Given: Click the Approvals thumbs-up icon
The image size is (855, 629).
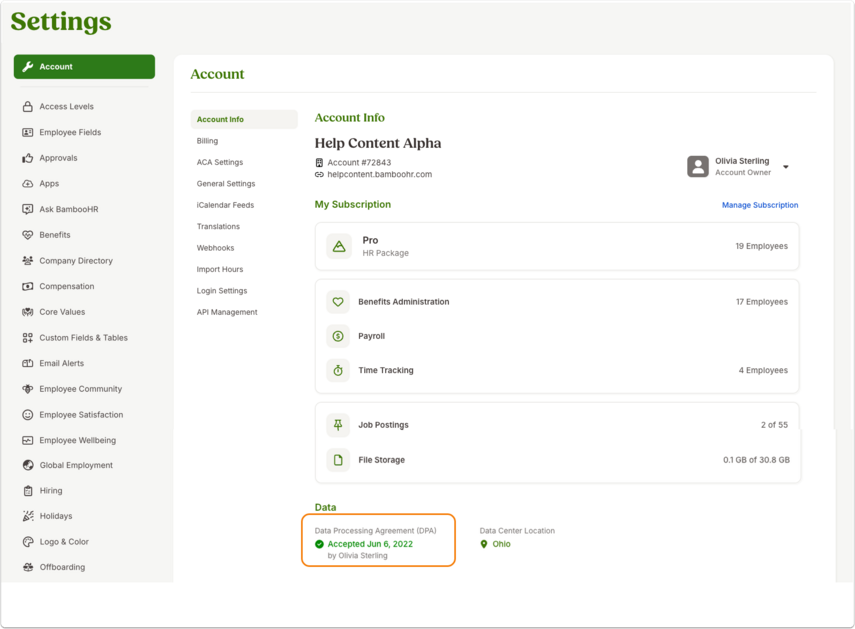Looking at the screenshot, I should (x=27, y=158).
